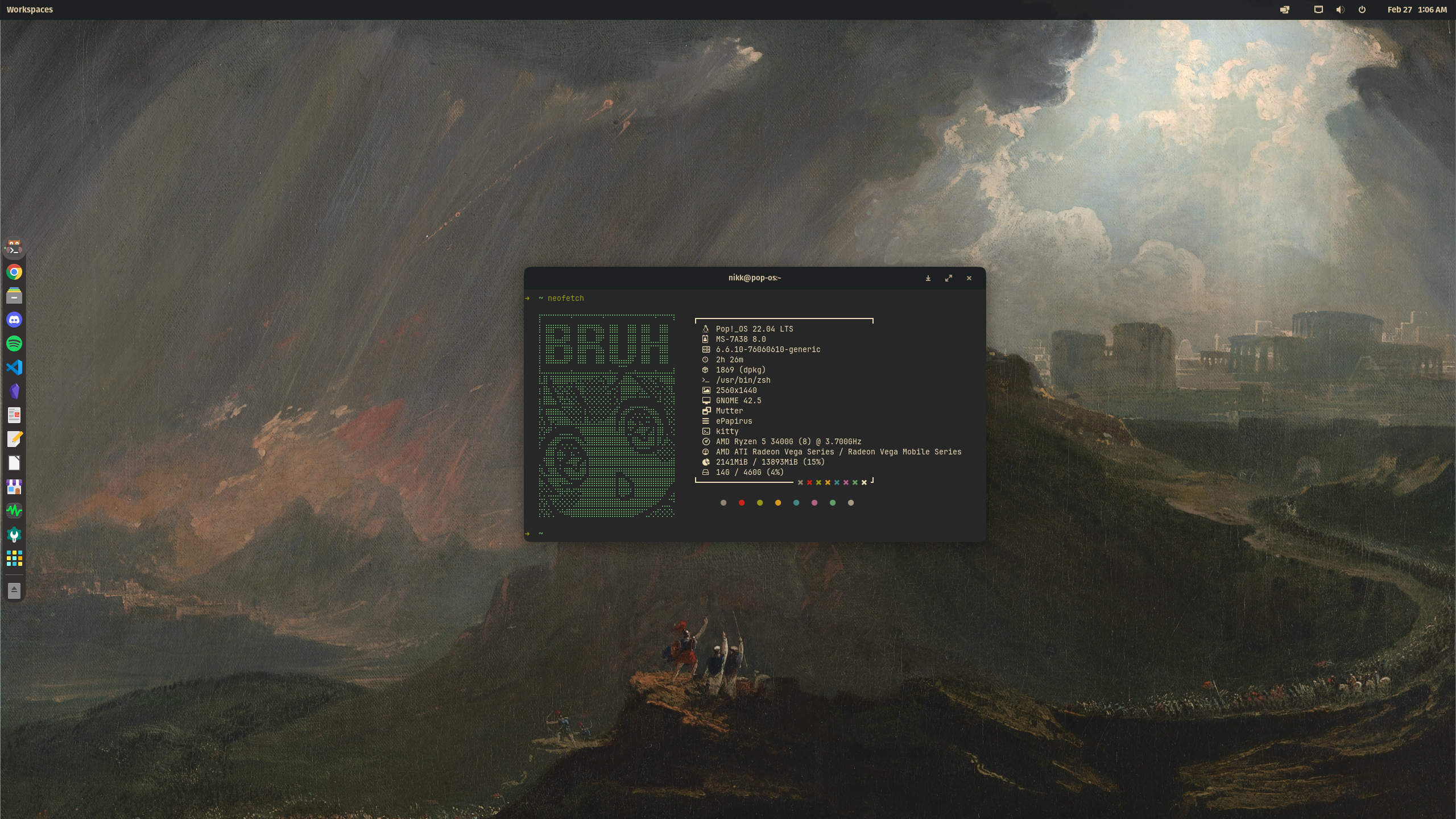Open LibreOffice Start Center icon

(x=14, y=463)
